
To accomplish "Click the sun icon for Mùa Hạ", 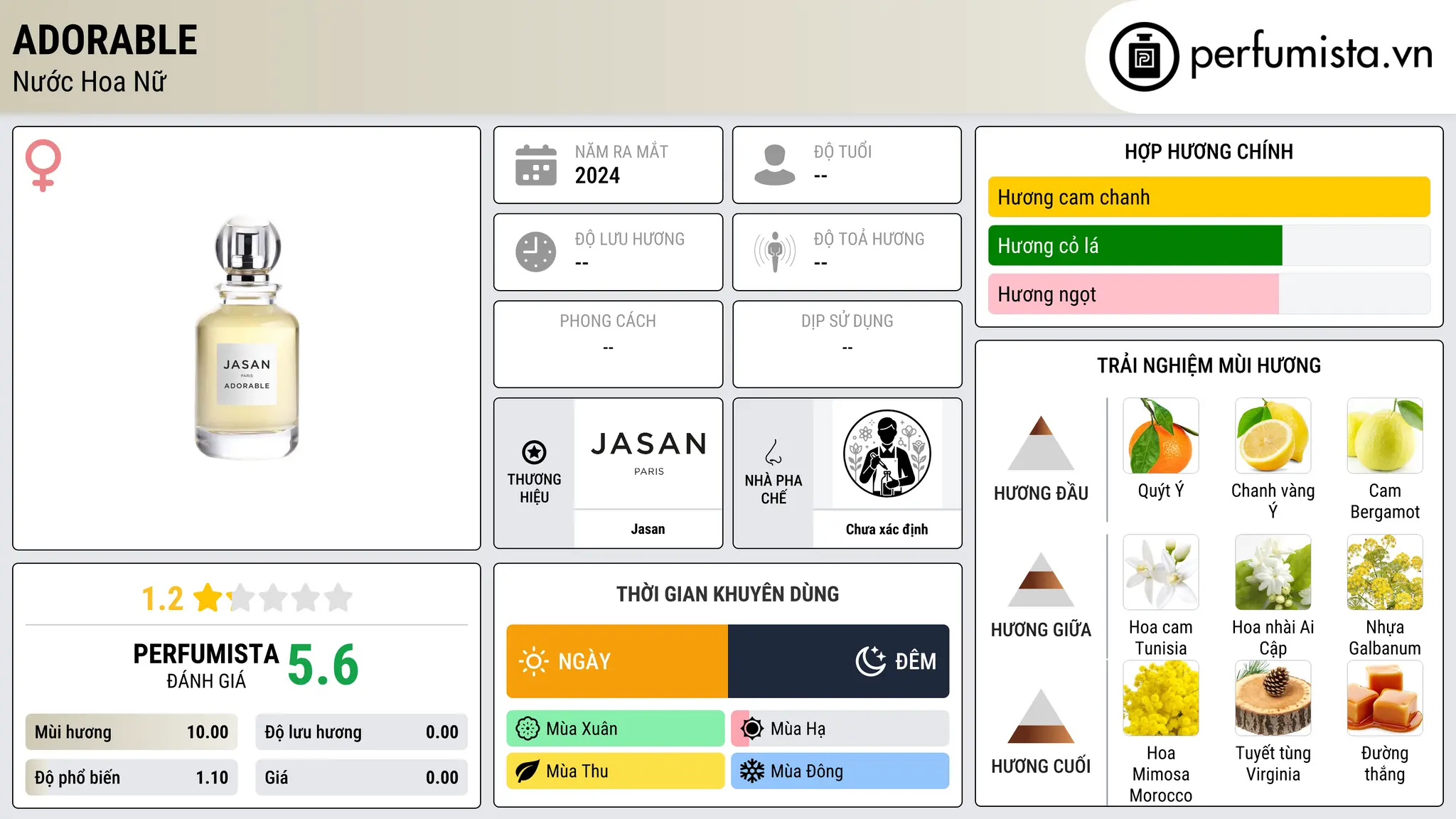I will coord(752,729).
